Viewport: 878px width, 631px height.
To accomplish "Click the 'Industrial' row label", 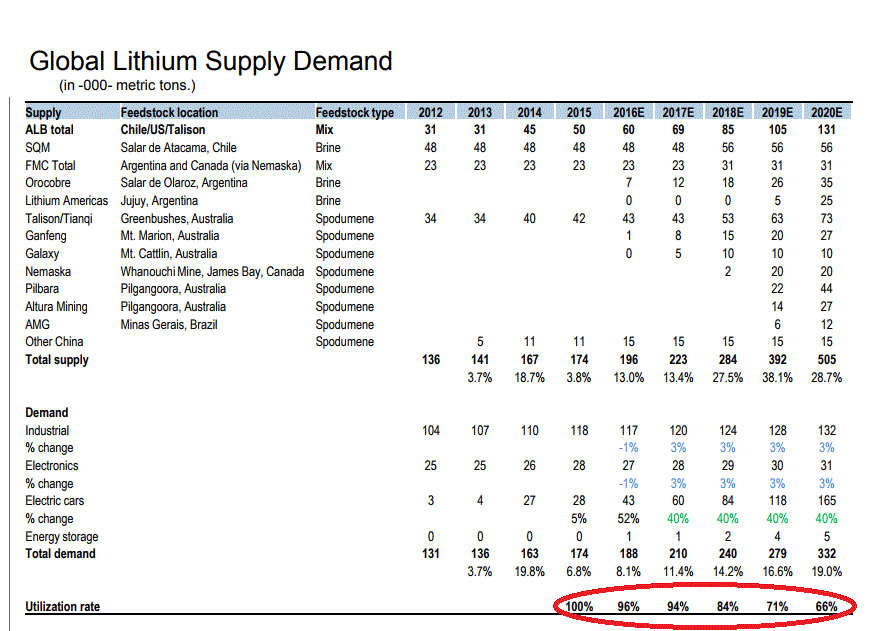I will (47, 431).
